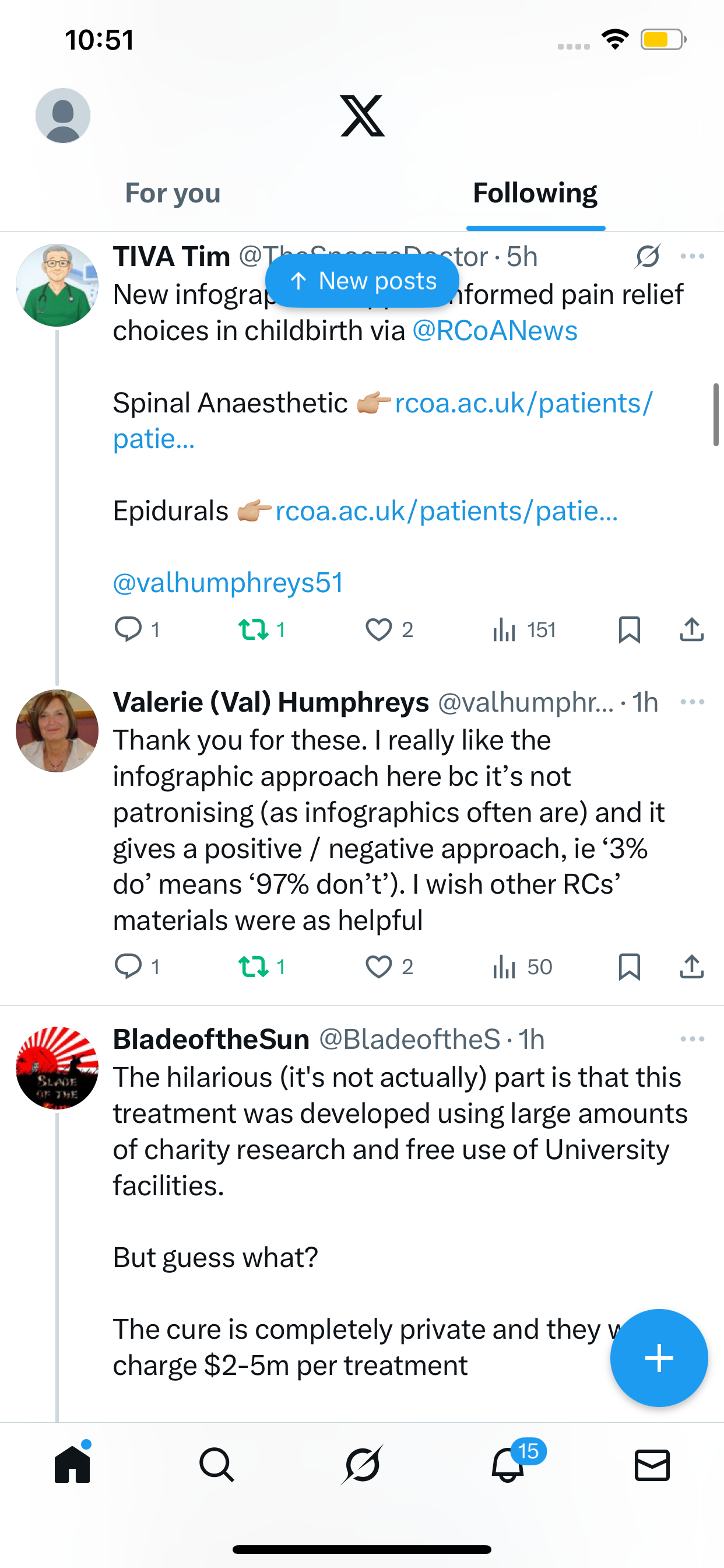
Task: Bookmark TIVA Tim's post
Action: click(x=629, y=629)
